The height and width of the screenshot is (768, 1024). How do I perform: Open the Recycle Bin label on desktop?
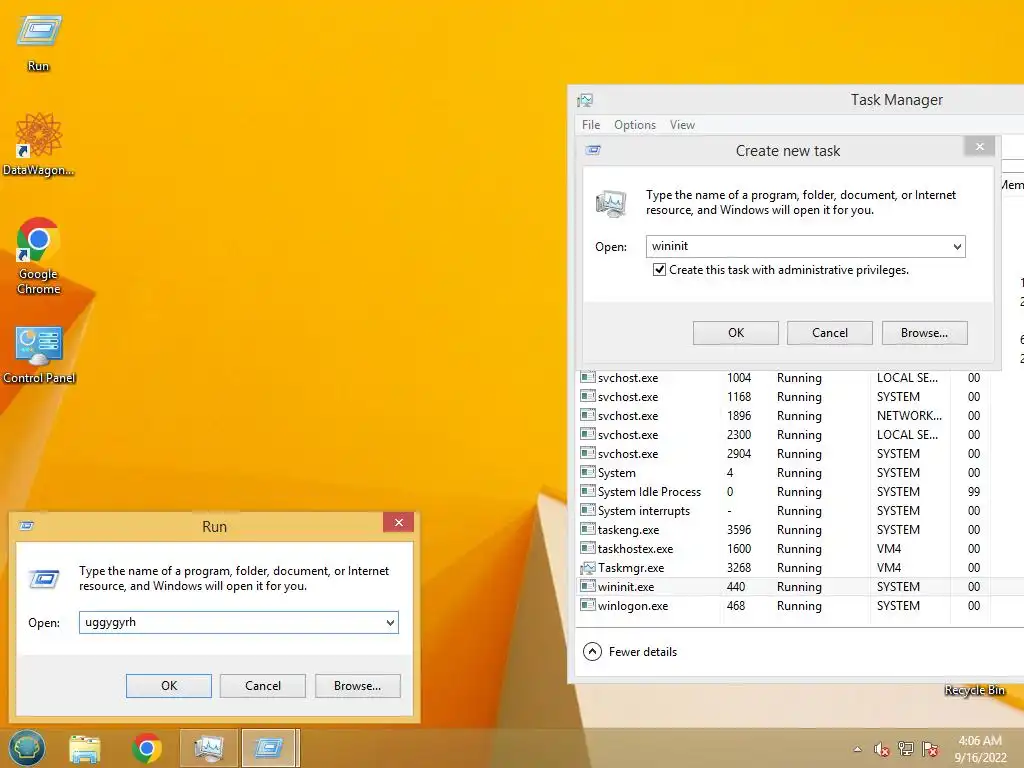(x=974, y=690)
